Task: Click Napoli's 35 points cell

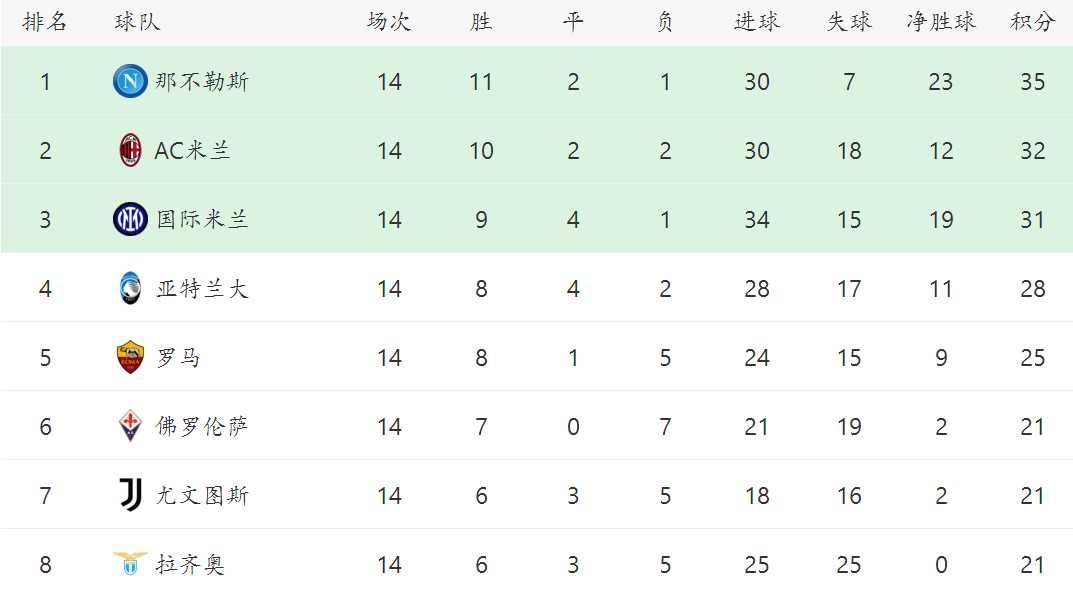Action: pyautogui.click(x=1033, y=81)
